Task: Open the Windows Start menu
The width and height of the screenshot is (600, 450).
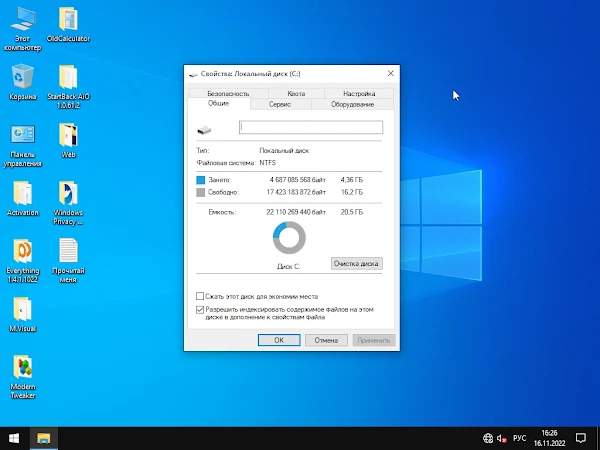Action: [x=14, y=438]
